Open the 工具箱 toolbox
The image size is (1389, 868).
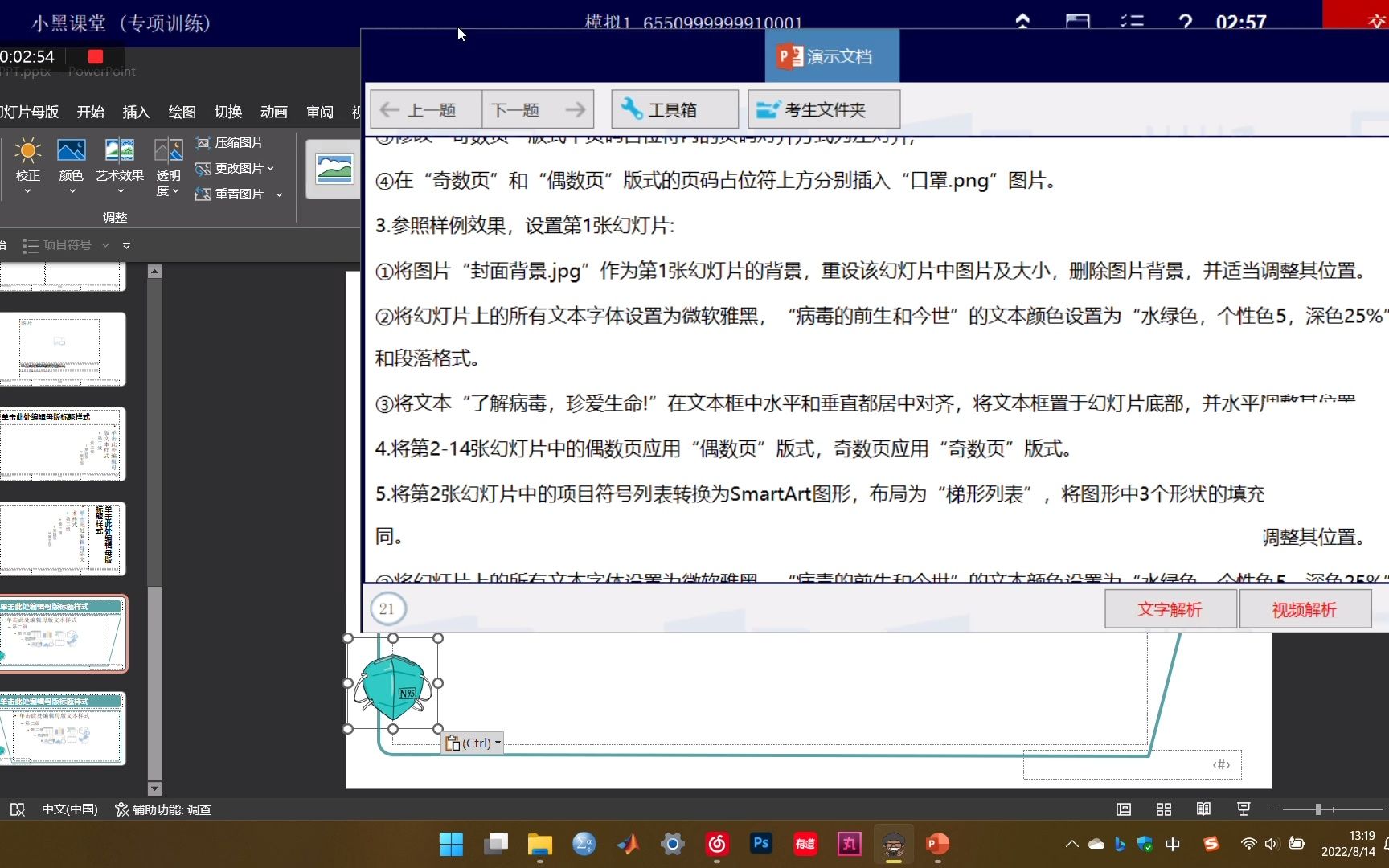(674, 108)
